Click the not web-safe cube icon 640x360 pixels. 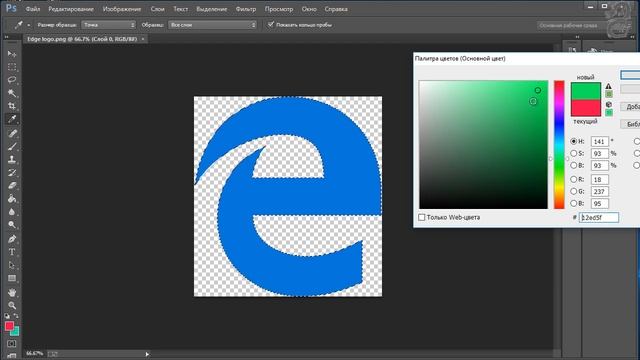pyautogui.click(x=609, y=104)
